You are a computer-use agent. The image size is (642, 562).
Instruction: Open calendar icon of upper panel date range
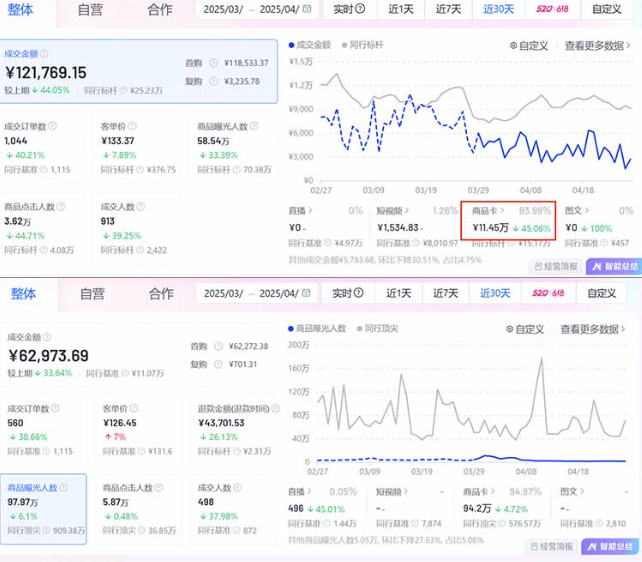(x=307, y=9)
